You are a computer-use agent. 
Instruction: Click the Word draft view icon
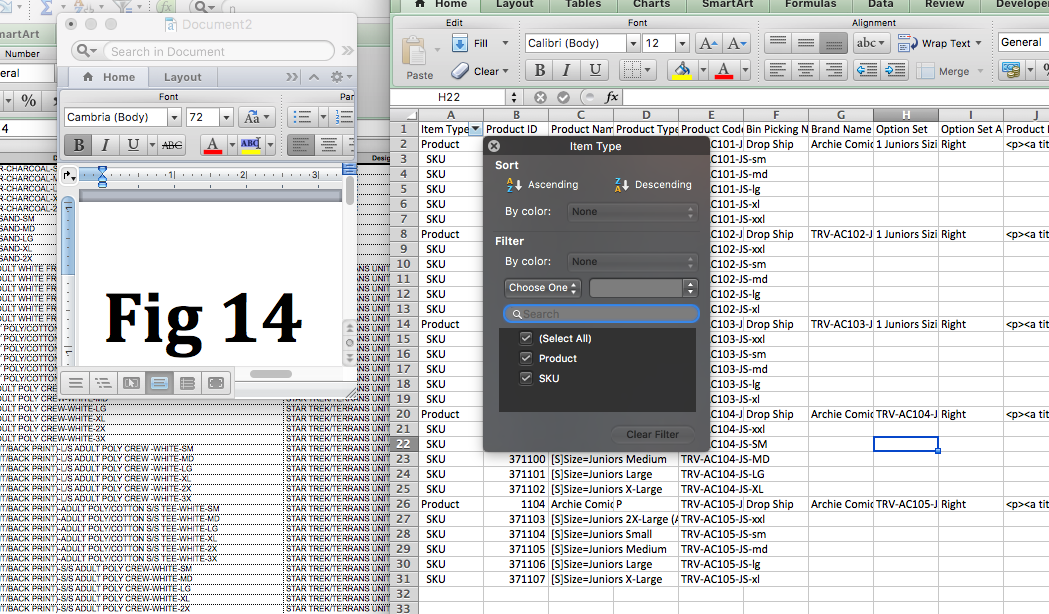[76, 383]
